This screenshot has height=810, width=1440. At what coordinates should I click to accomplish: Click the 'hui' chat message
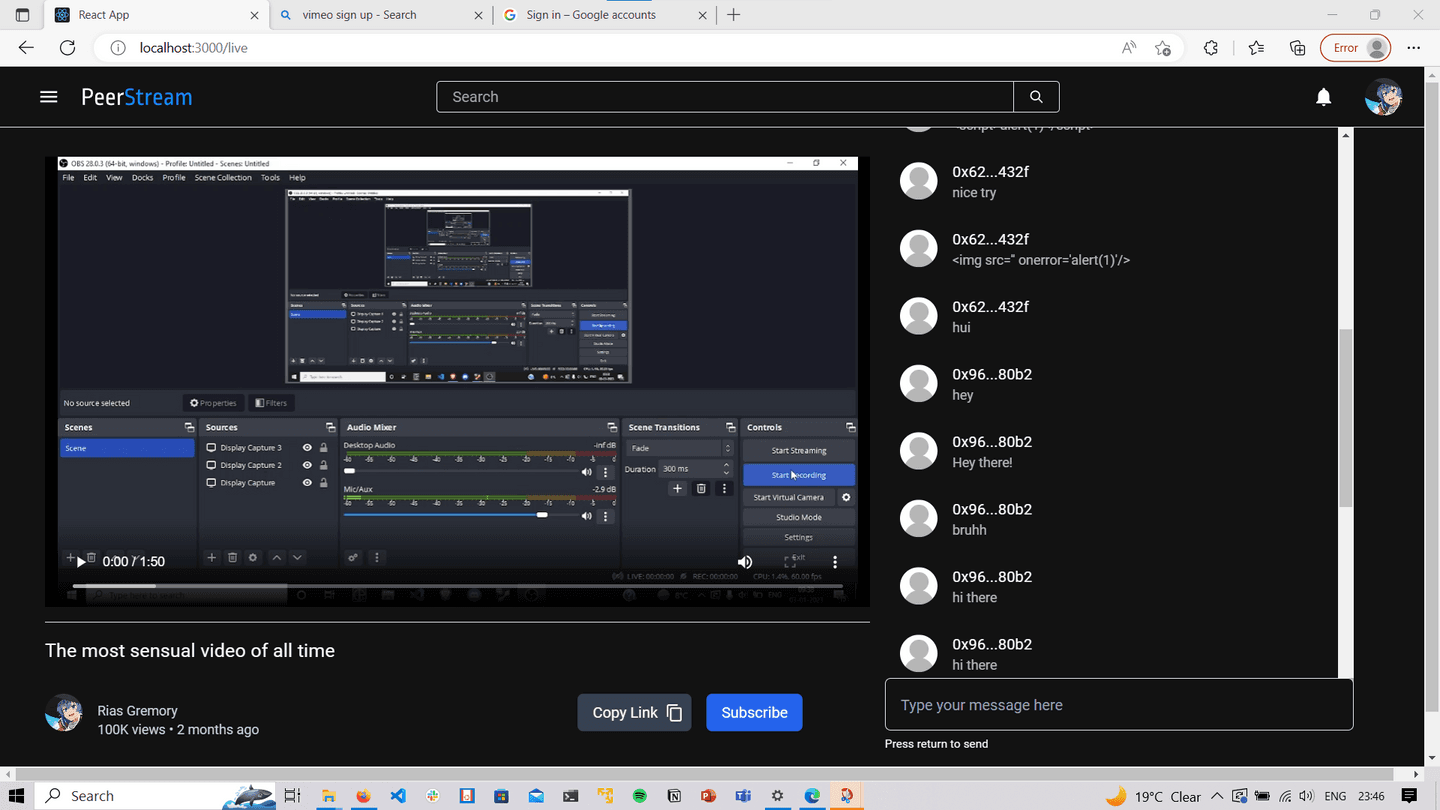tap(961, 328)
